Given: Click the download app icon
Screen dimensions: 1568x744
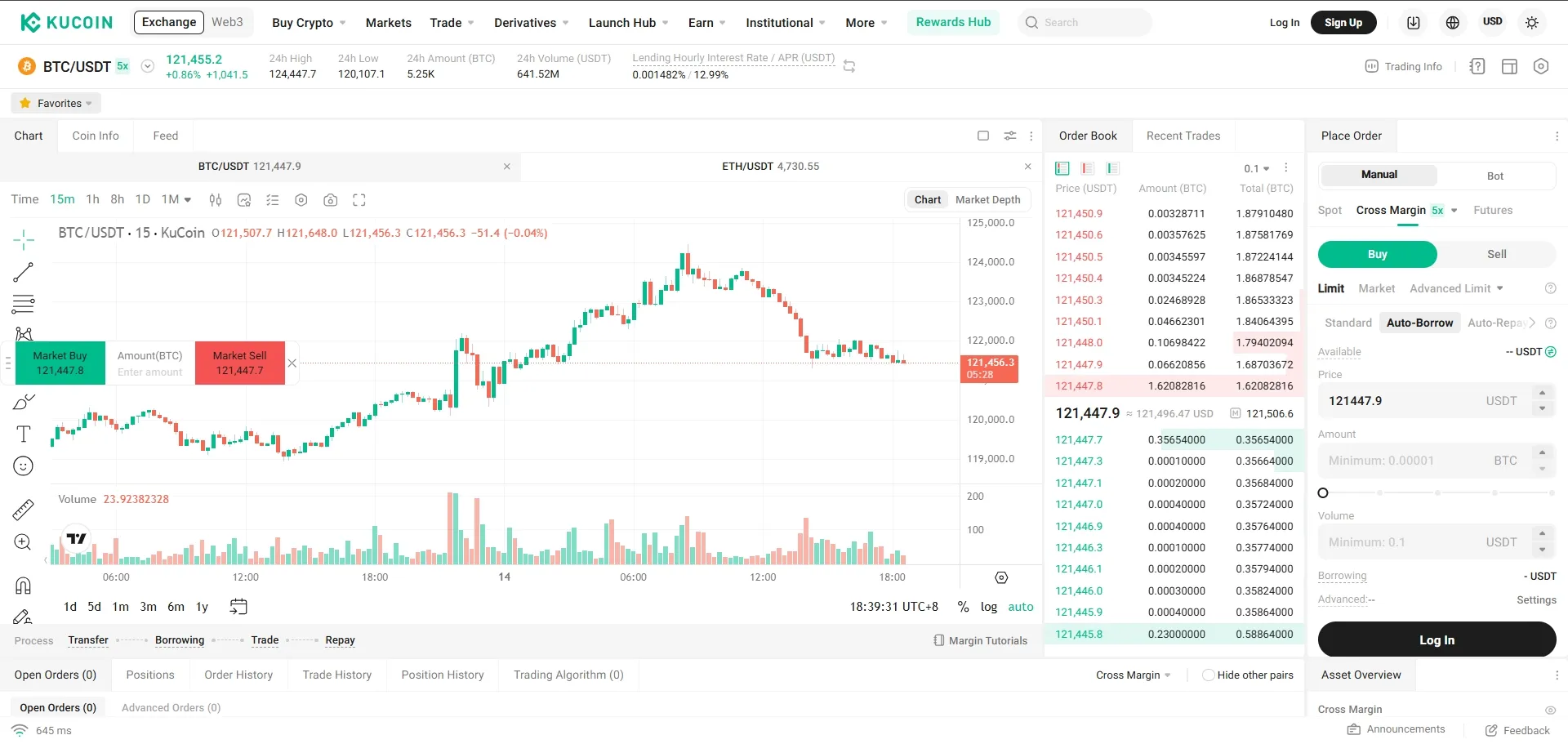Looking at the screenshot, I should point(1413,23).
